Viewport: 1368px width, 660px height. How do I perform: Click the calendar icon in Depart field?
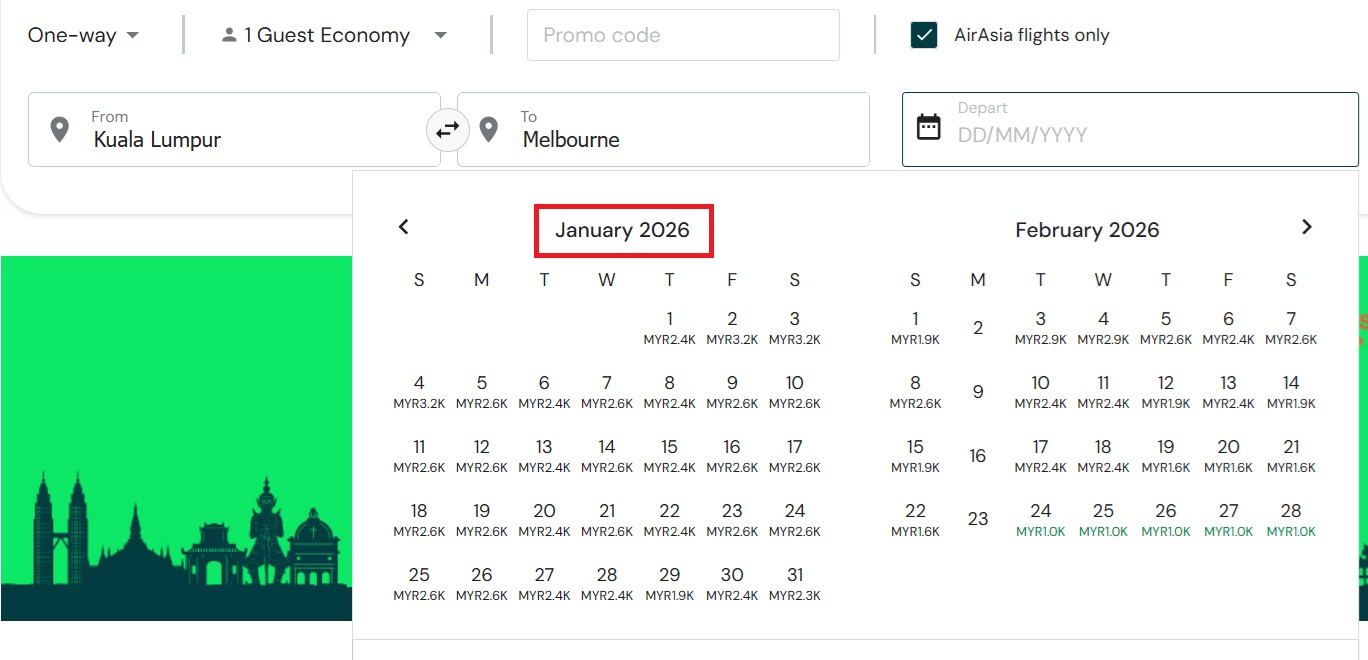[929, 127]
